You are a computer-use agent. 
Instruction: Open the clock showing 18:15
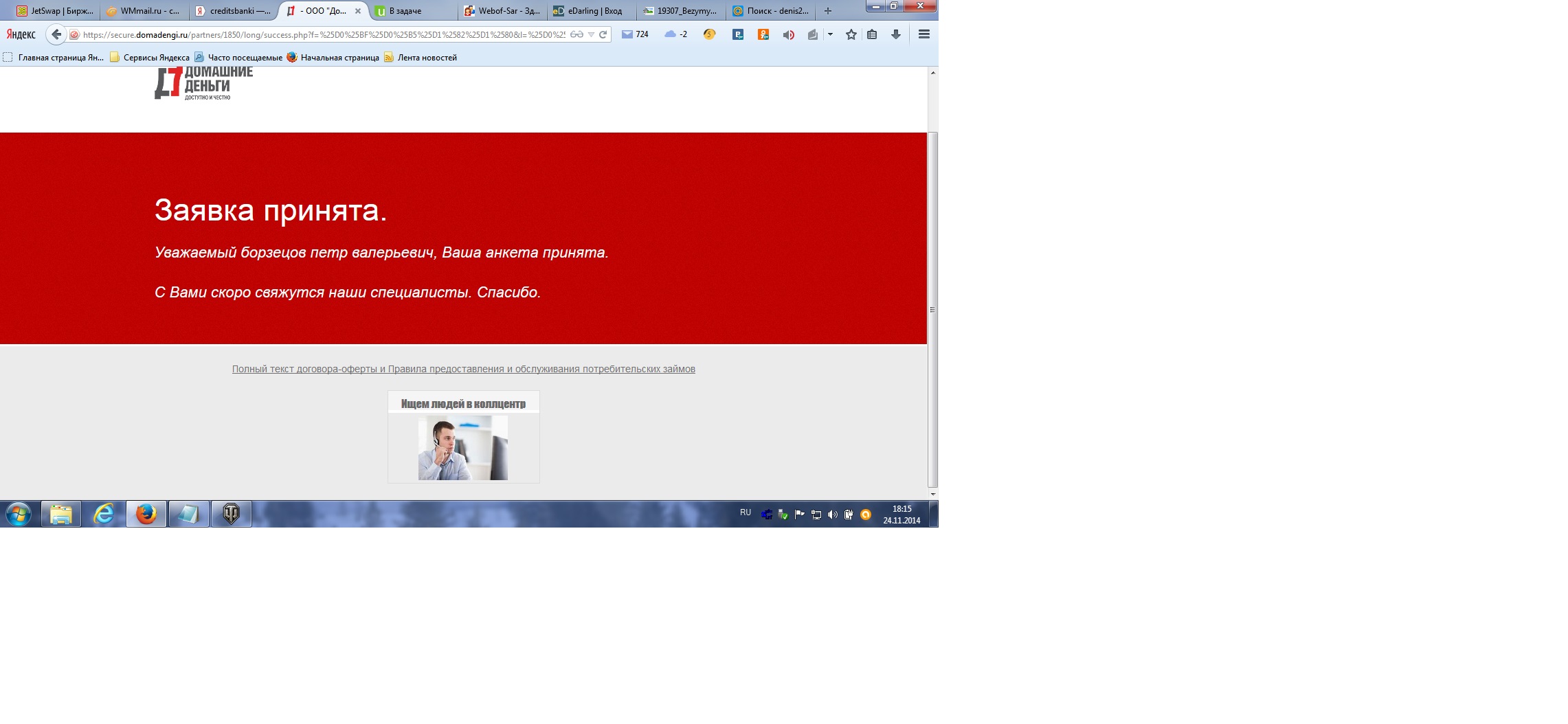(x=901, y=514)
